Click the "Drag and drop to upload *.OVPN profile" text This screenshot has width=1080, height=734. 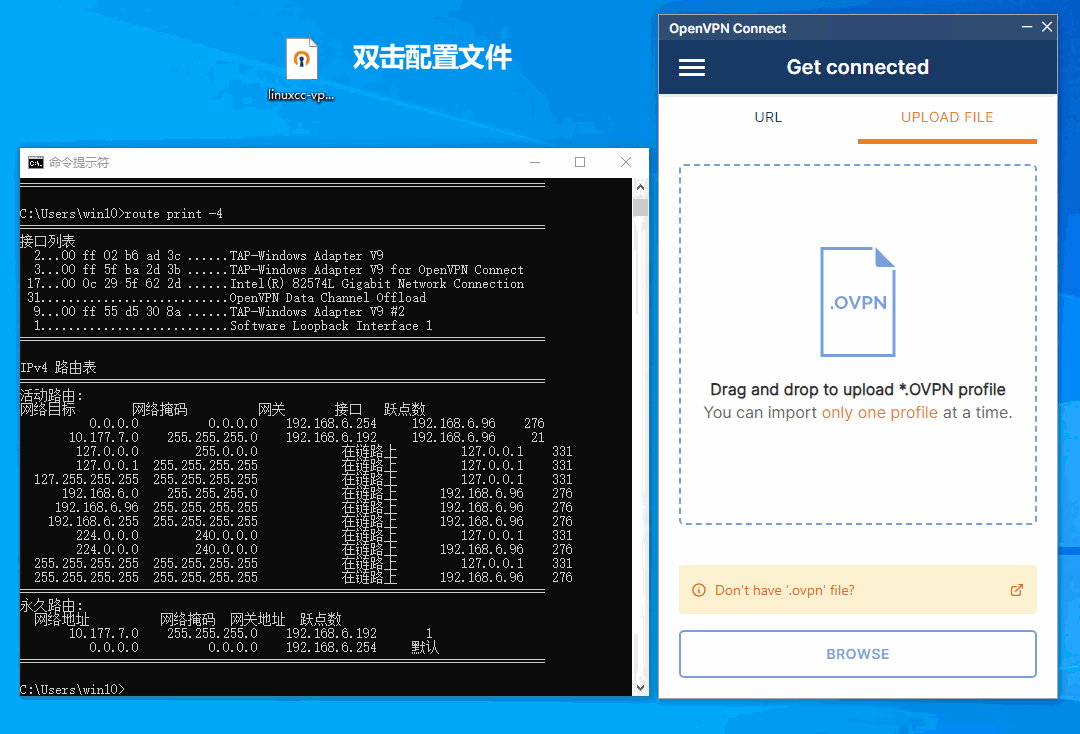(858, 390)
